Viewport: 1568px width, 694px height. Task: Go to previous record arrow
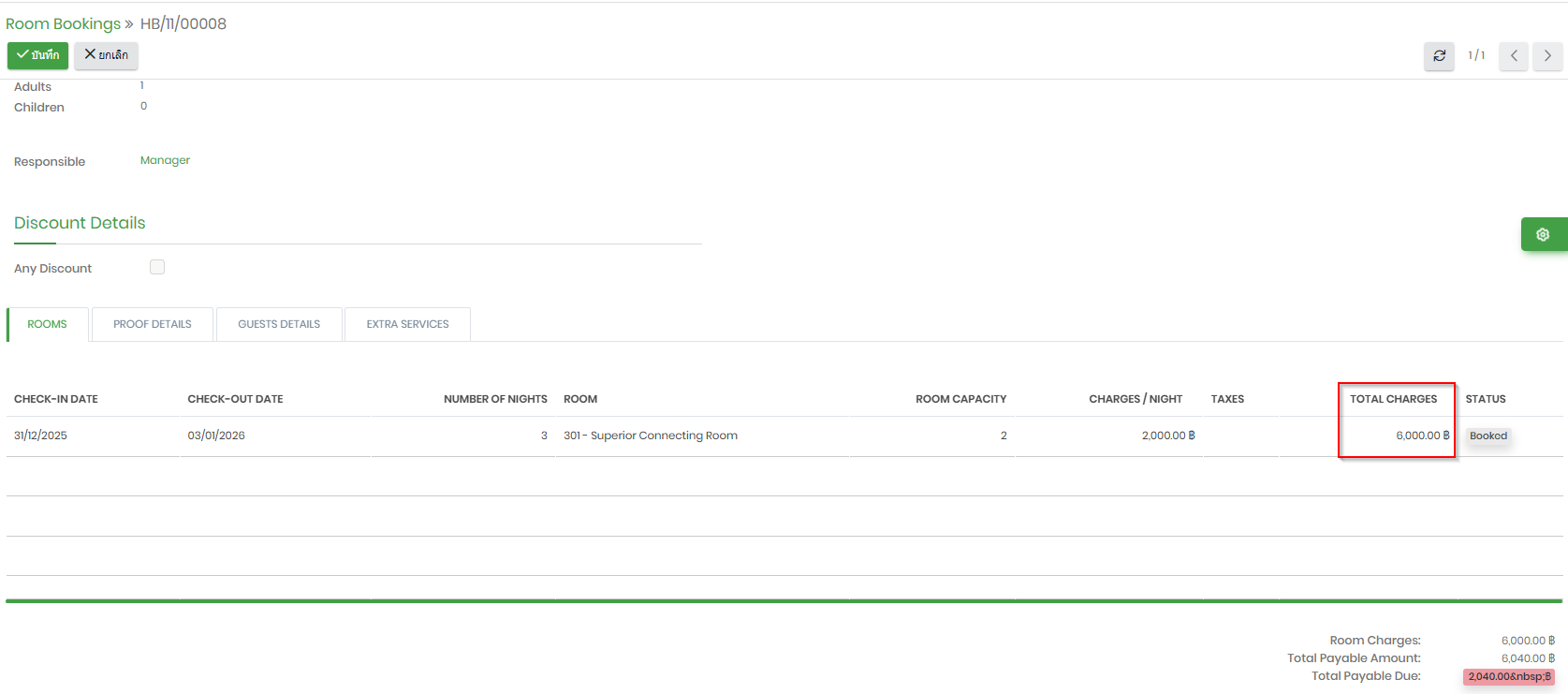tap(1514, 56)
